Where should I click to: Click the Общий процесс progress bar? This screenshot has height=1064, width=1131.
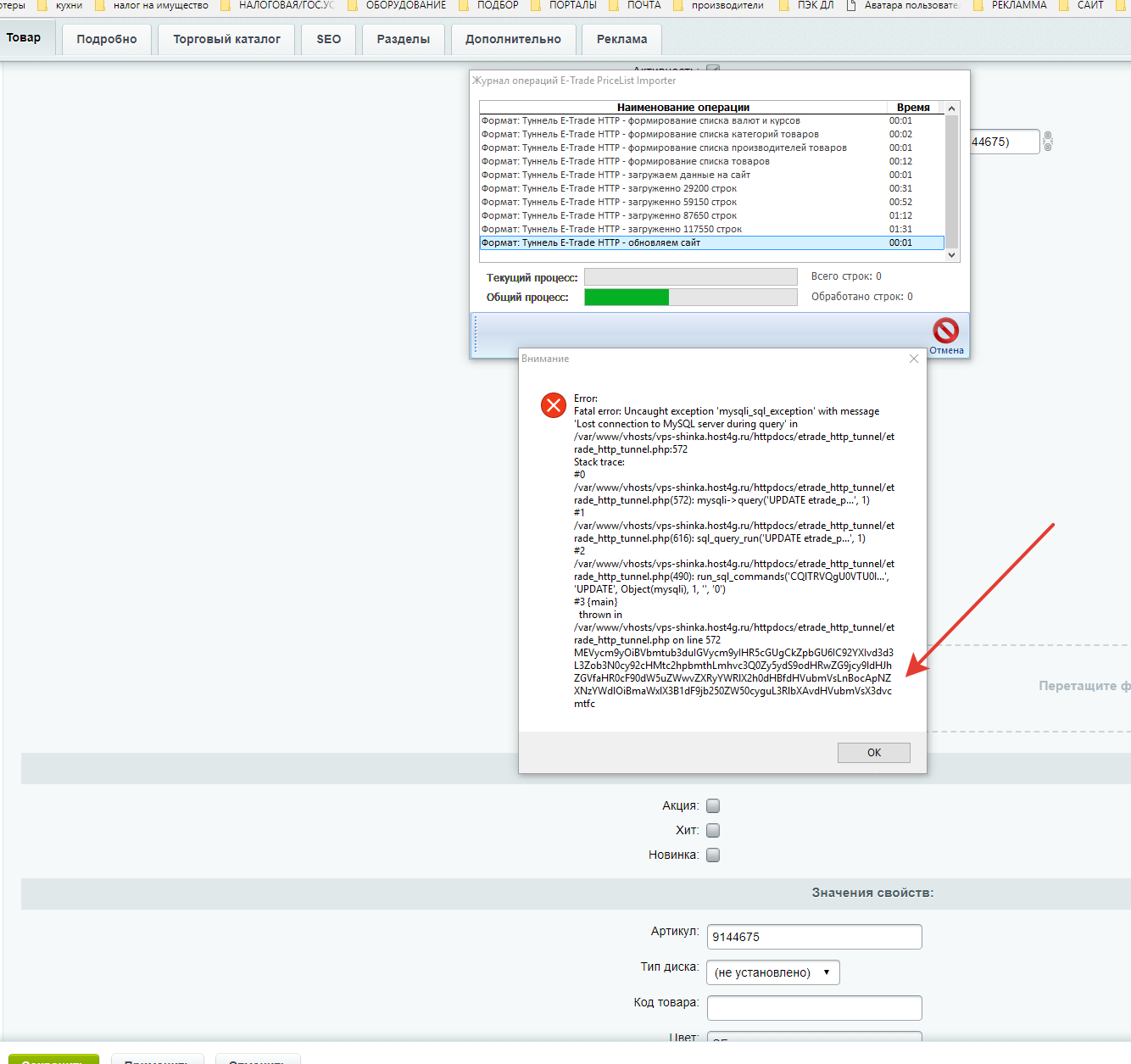coord(691,297)
